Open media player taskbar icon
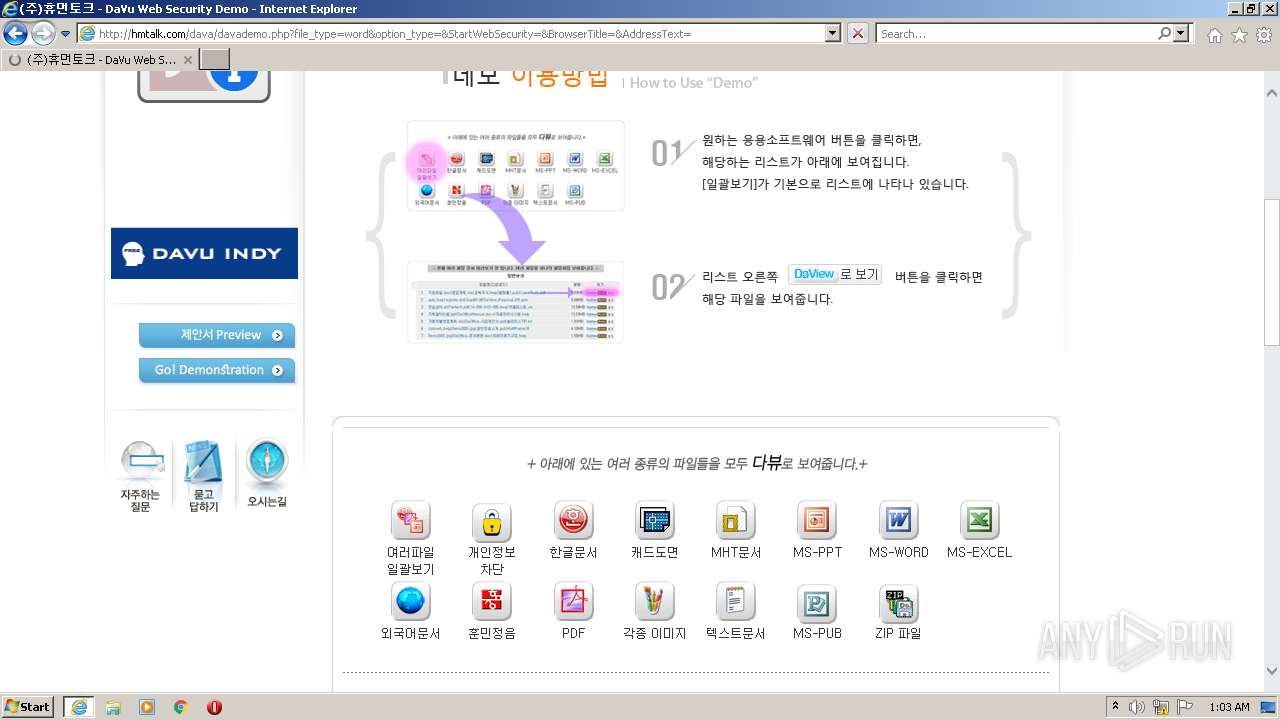This screenshot has height=720, width=1280. coord(147,706)
